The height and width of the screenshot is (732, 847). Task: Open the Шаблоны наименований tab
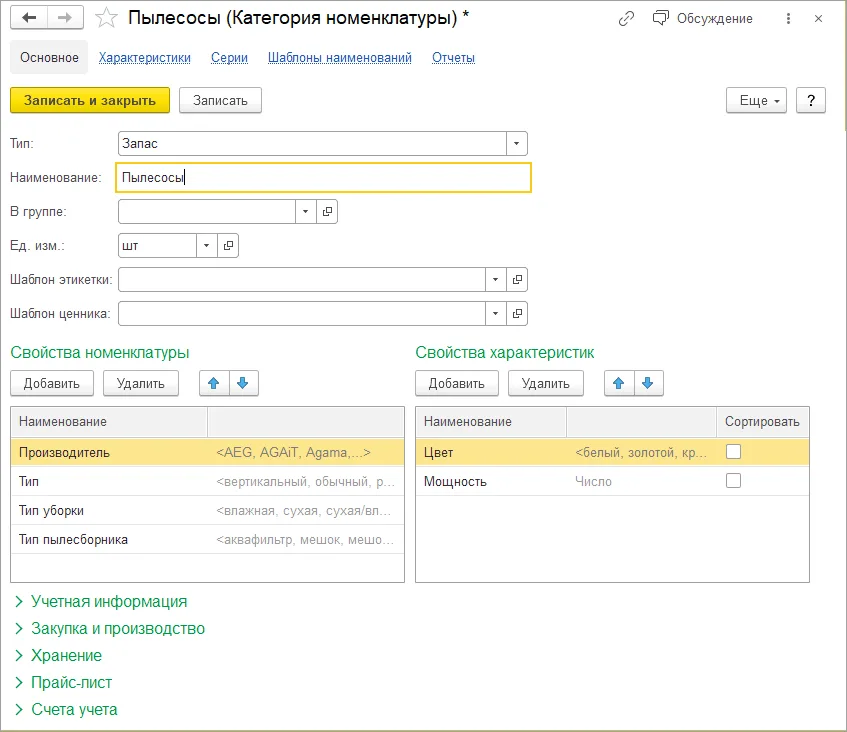point(340,57)
